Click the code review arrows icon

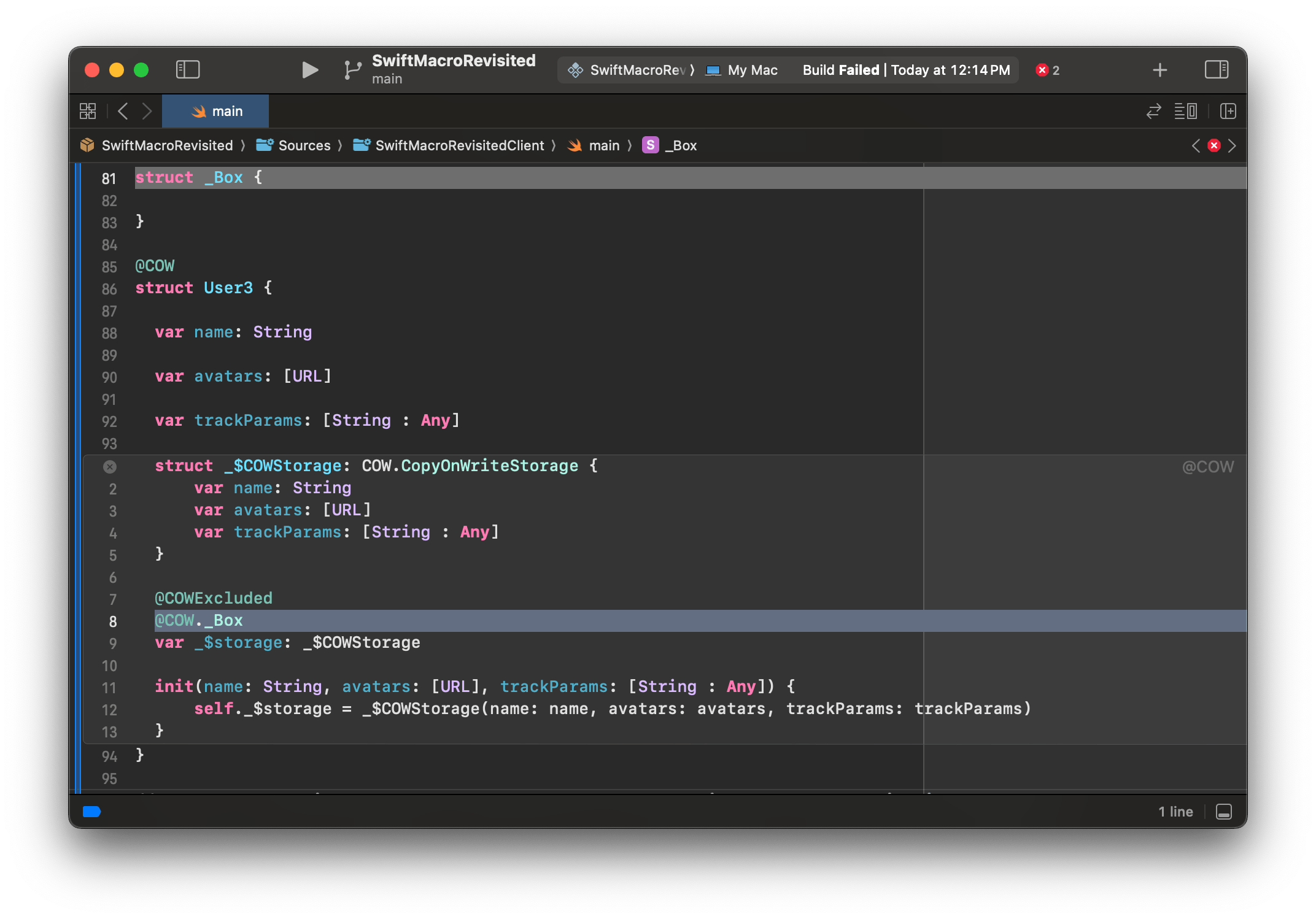(1153, 111)
